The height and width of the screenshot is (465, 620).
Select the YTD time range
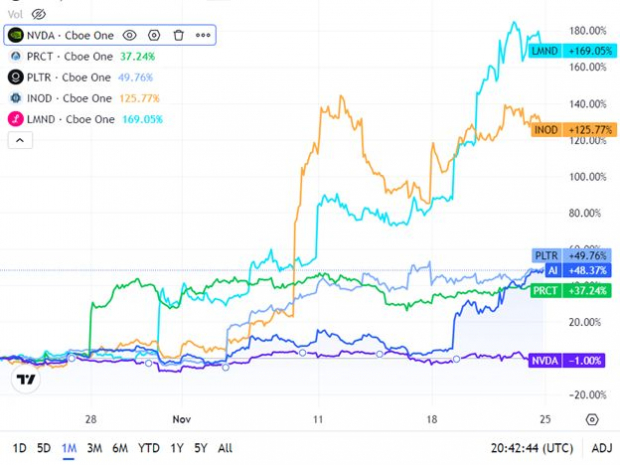point(149,447)
